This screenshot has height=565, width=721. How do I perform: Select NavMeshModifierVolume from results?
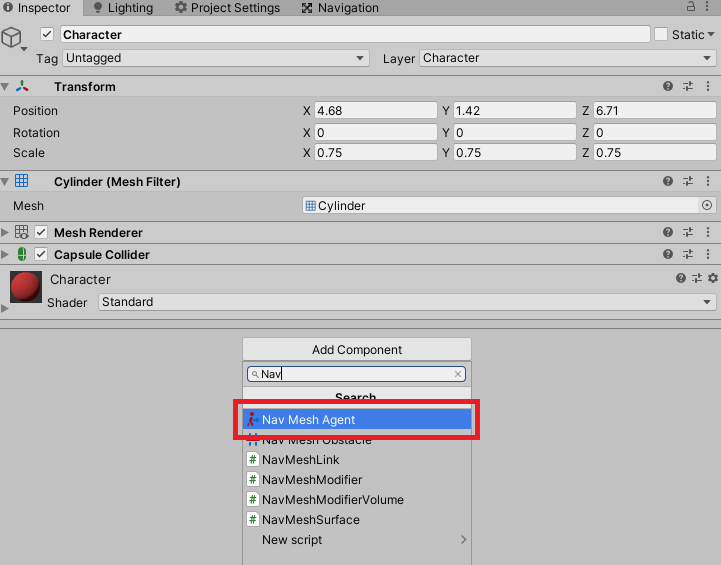click(357, 499)
